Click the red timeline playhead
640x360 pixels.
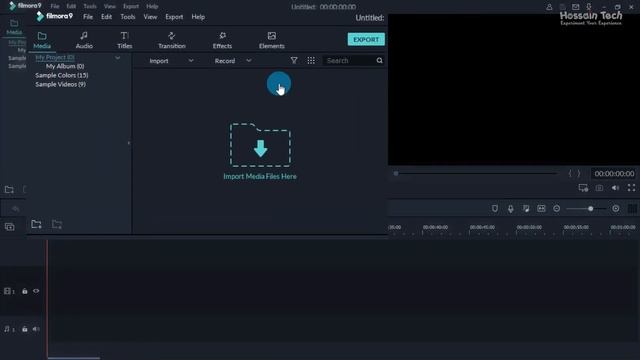47,298
